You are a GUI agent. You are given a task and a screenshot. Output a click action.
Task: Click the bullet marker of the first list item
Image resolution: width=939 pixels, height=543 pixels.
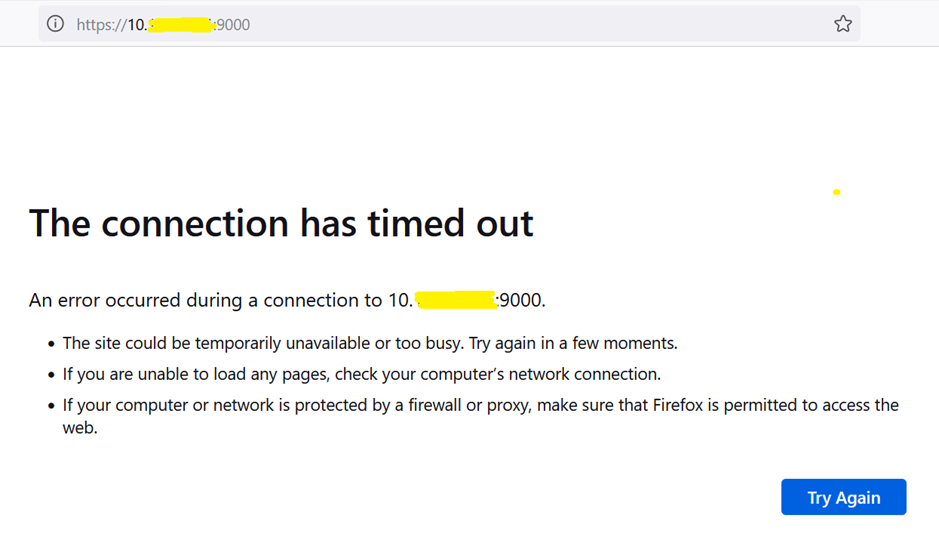tap(51, 344)
